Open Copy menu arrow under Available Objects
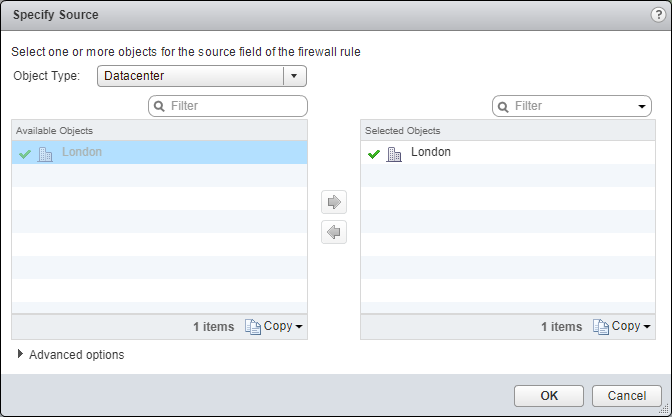The width and height of the screenshot is (672, 417). pyautogui.click(x=299, y=327)
